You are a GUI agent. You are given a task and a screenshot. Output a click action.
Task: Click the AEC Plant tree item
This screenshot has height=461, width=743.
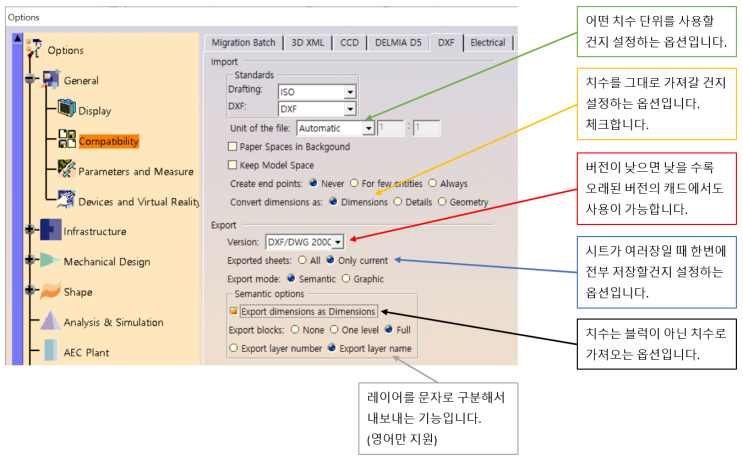click(x=86, y=353)
